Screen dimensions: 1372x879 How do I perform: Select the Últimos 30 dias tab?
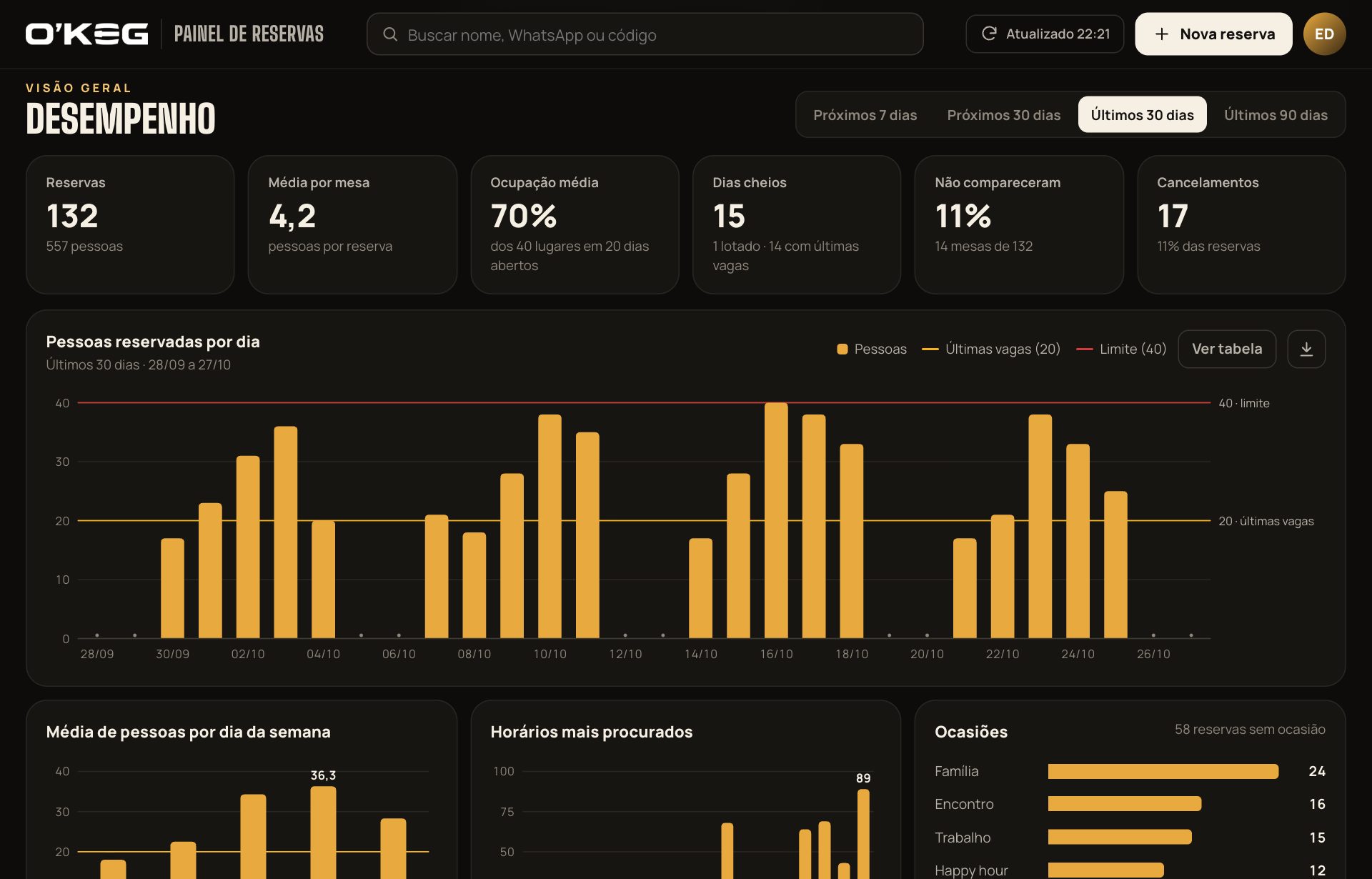[x=1142, y=114]
